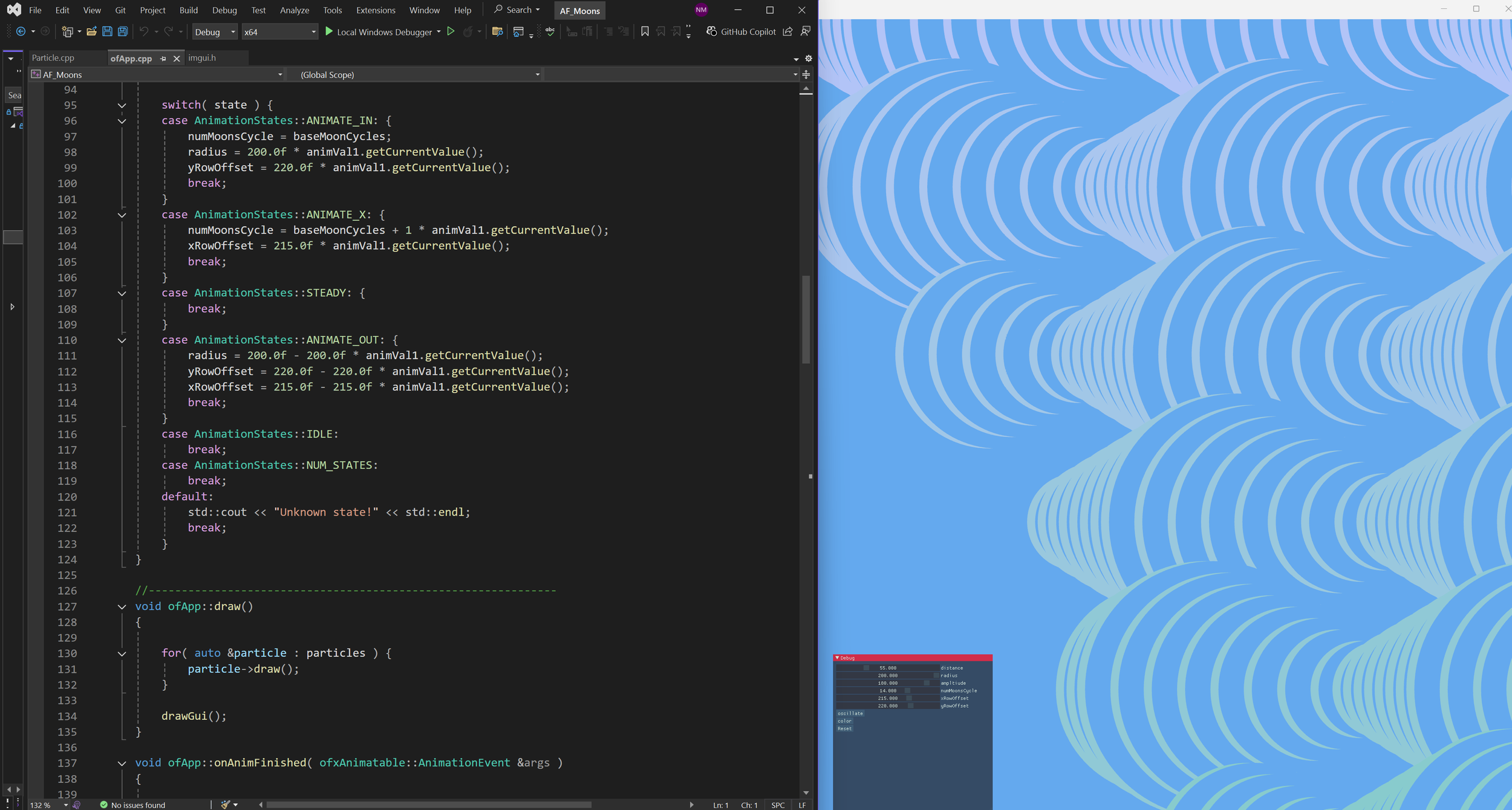Click the Reset button in Debug panel
1512x810 pixels.
tap(844, 728)
